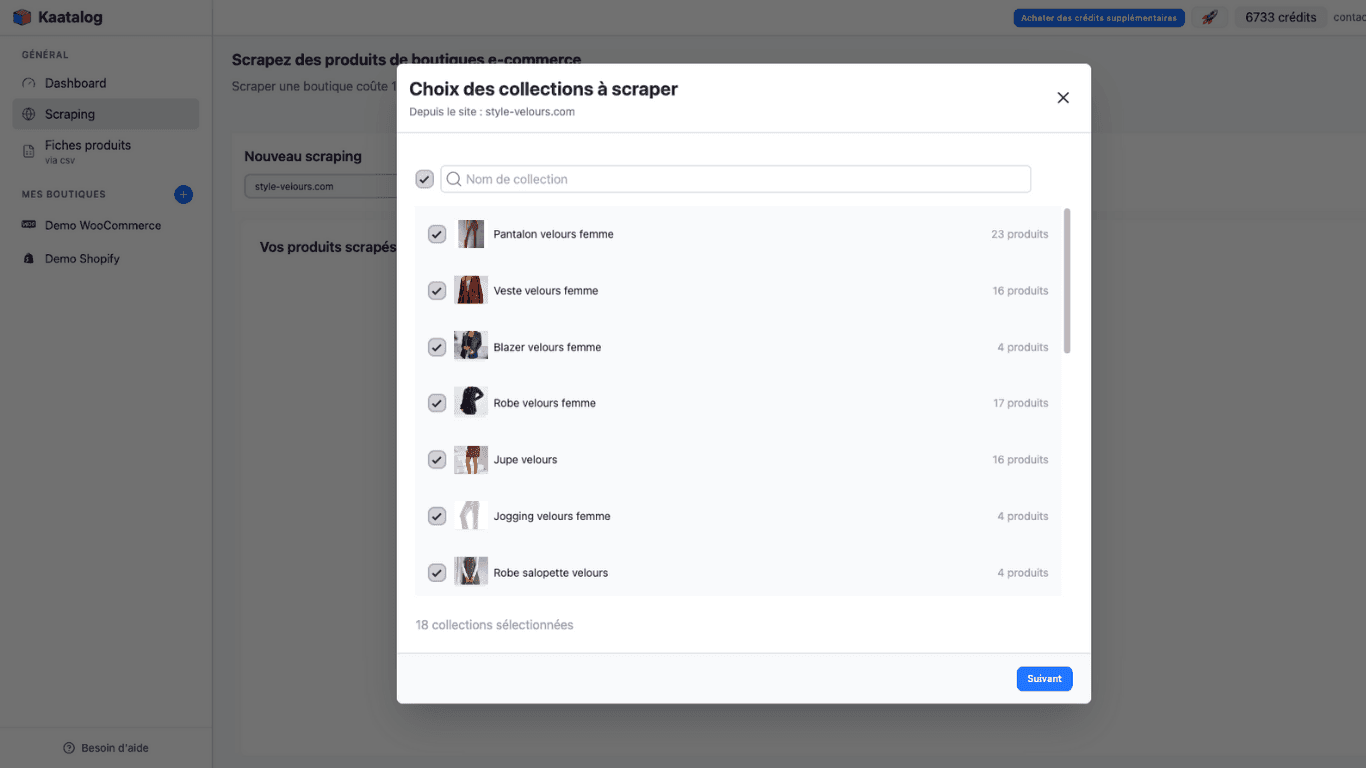1366x768 pixels.
Task: Click the Kaatalog cube logo
Action: [x=21, y=16]
